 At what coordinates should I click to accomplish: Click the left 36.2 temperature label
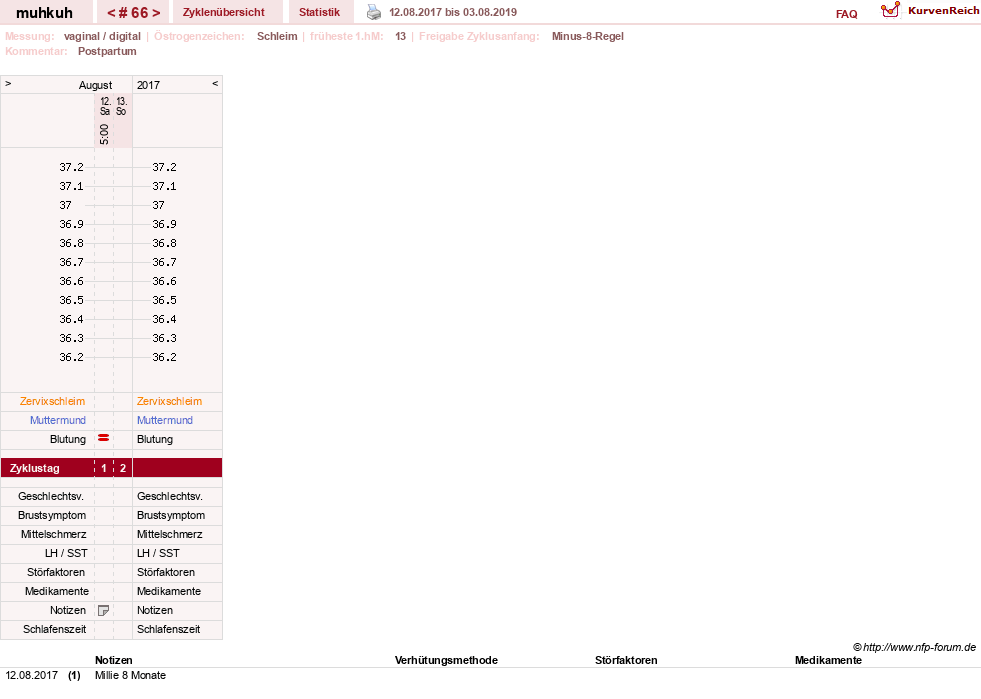coord(71,357)
